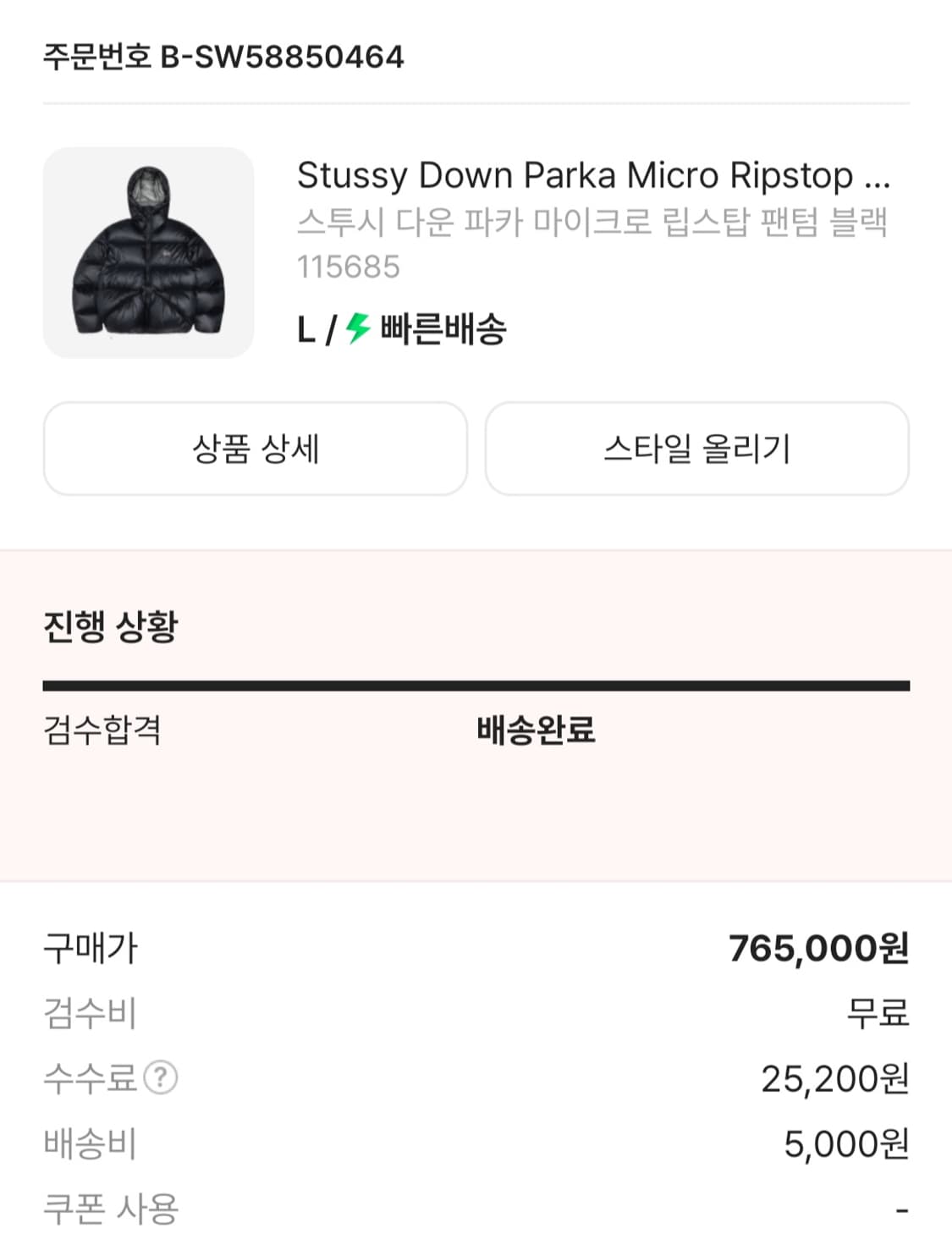Tap the 빠른배송 label

point(443,328)
